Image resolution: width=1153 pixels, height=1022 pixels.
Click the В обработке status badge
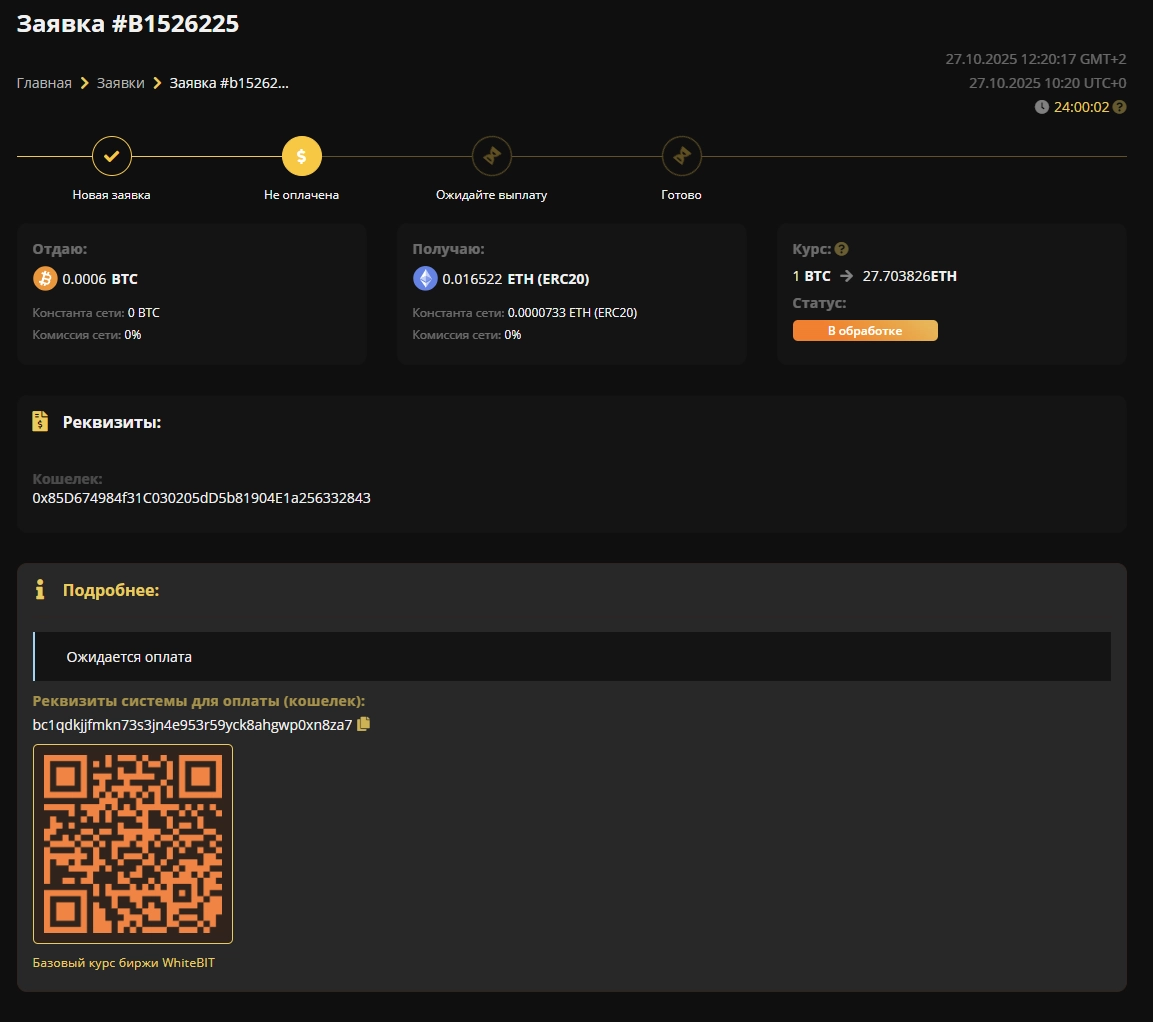[x=865, y=331]
